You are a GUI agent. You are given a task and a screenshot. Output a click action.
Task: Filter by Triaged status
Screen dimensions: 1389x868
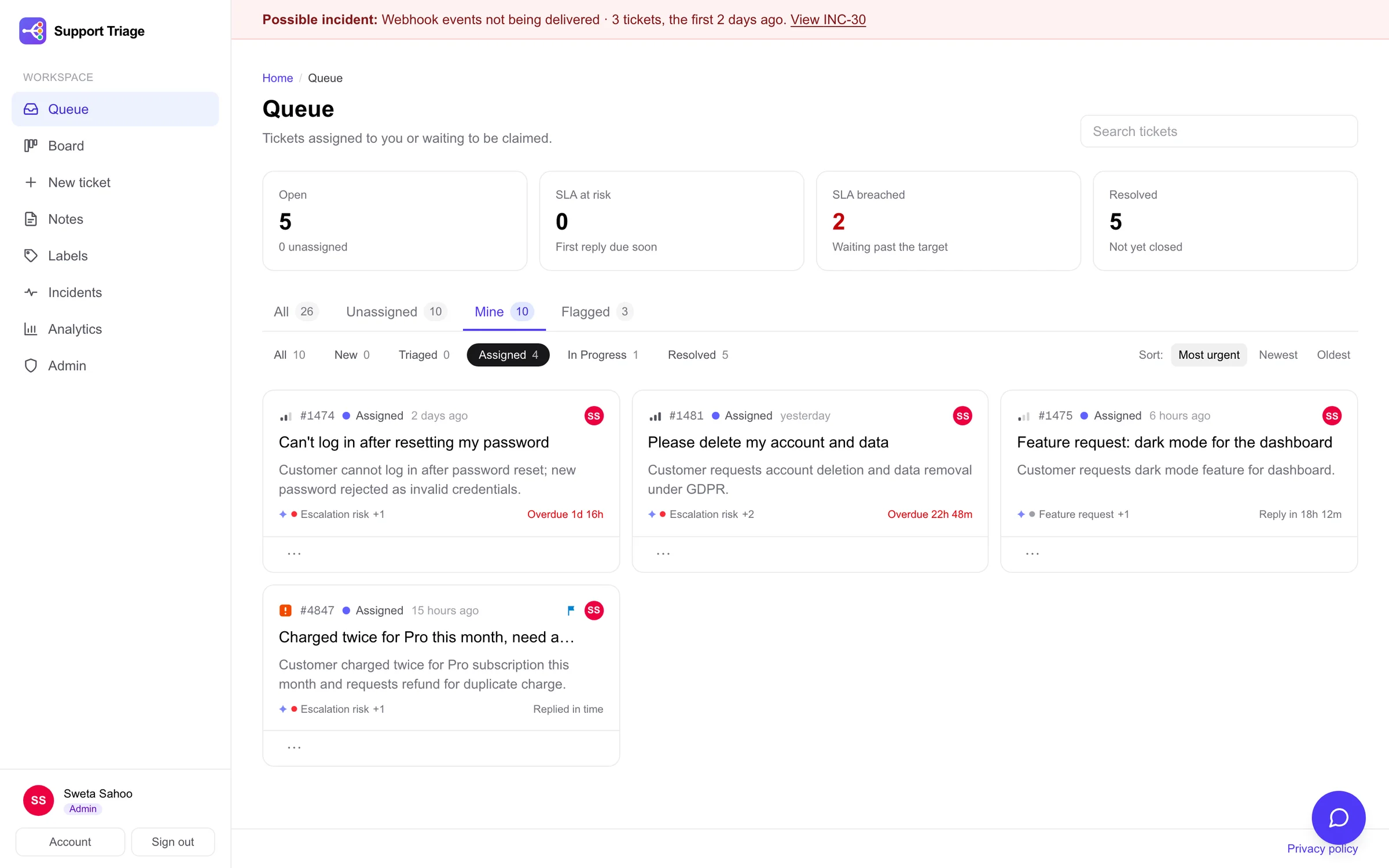(424, 355)
